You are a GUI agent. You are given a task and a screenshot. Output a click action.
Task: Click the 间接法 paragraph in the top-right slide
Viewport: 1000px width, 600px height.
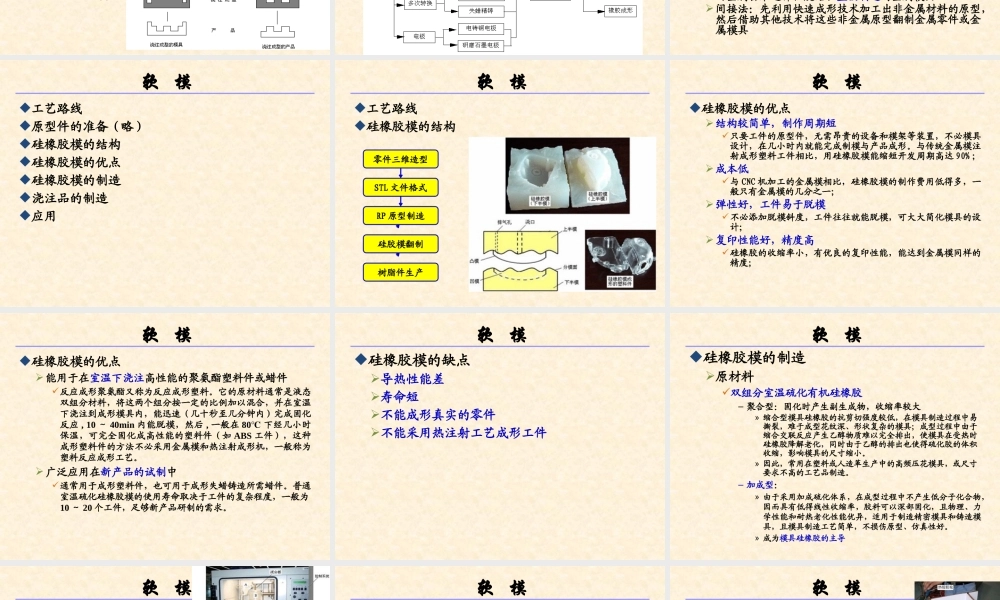click(849, 19)
